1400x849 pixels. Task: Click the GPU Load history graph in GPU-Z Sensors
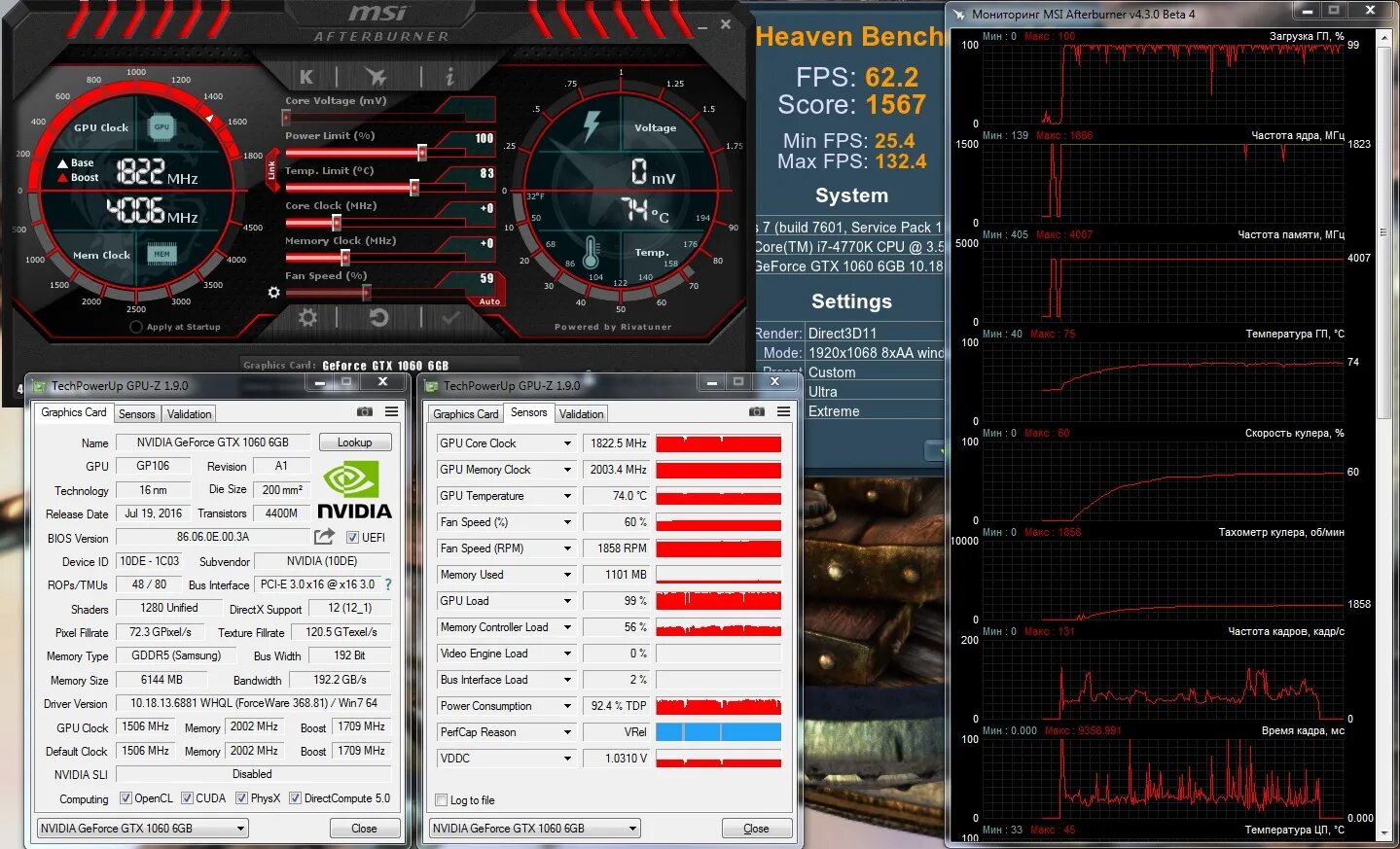pyautogui.click(x=719, y=601)
